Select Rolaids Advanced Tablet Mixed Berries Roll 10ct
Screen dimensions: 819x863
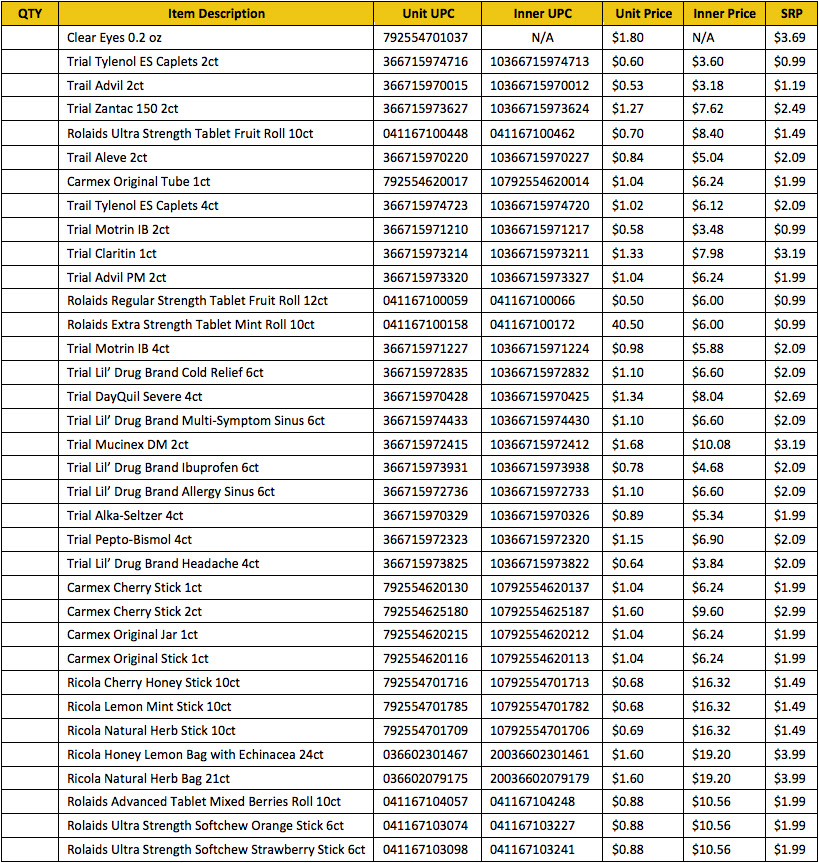[204, 802]
